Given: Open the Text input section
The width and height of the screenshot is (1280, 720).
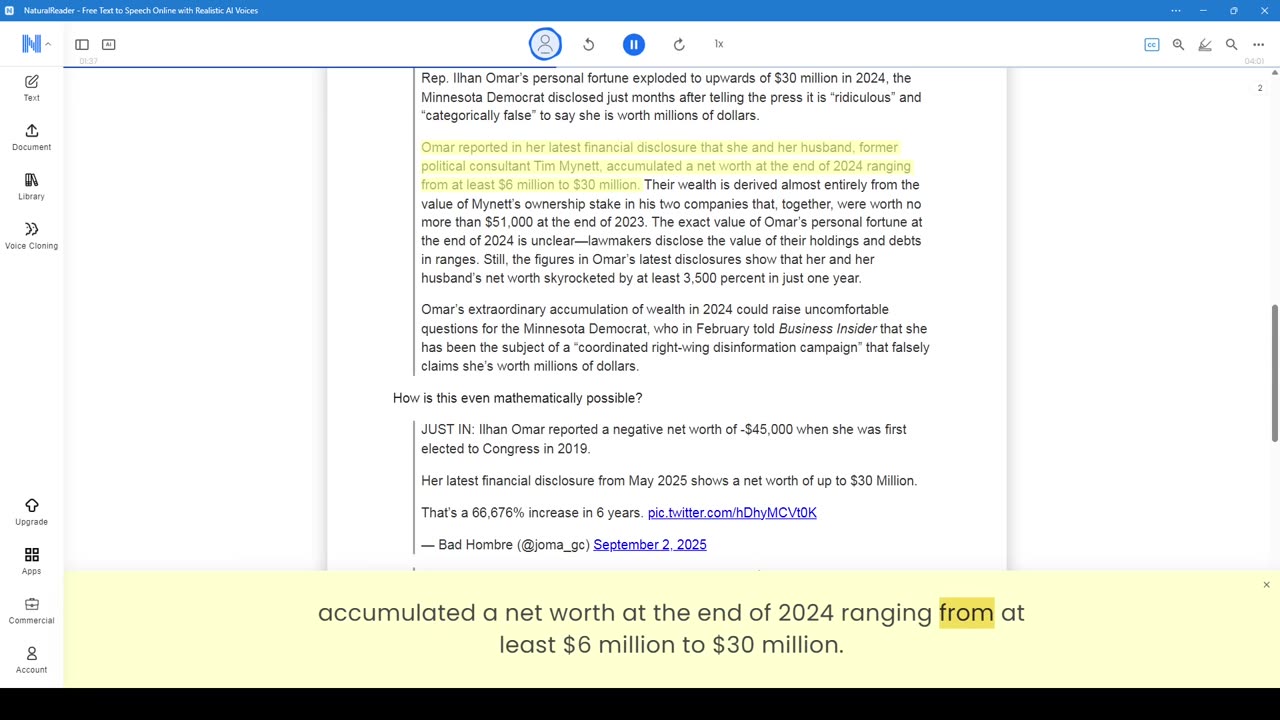Looking at the screenshot, I should point(31,88).
